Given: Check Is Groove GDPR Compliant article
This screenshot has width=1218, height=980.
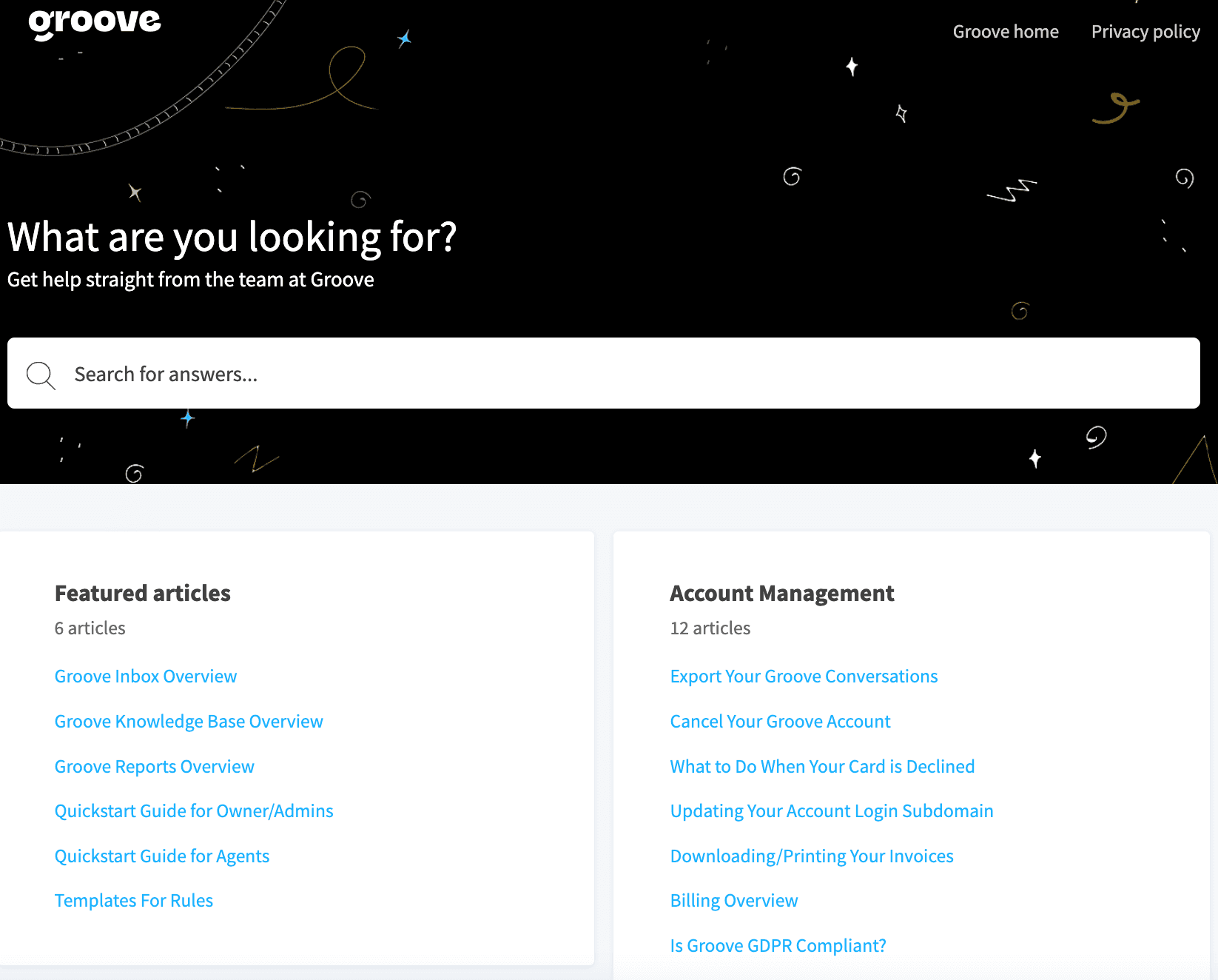Looking at the screenshot, I should (778, 945).
